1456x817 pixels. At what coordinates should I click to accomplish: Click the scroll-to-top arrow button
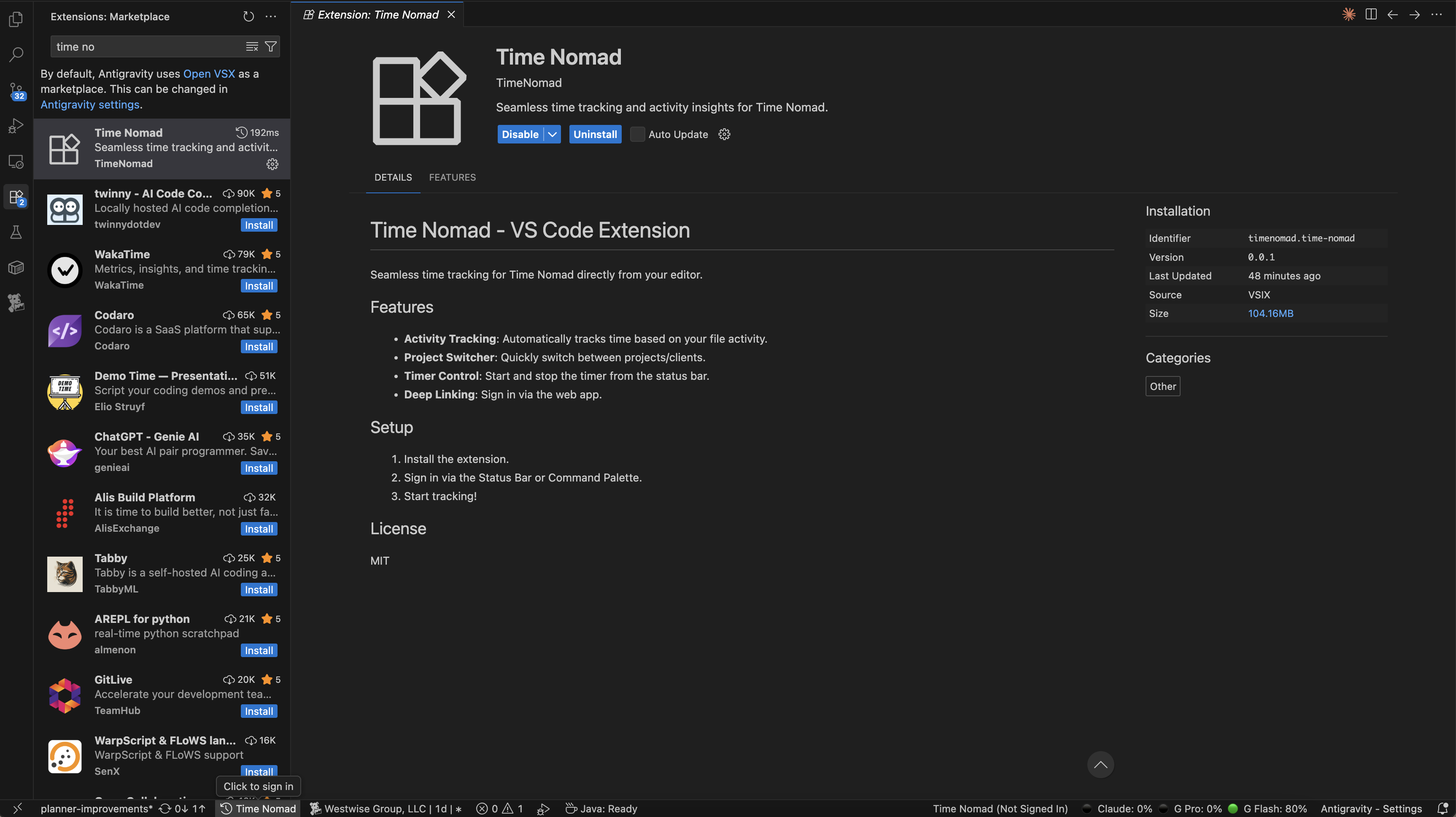tap(1100, 764)
